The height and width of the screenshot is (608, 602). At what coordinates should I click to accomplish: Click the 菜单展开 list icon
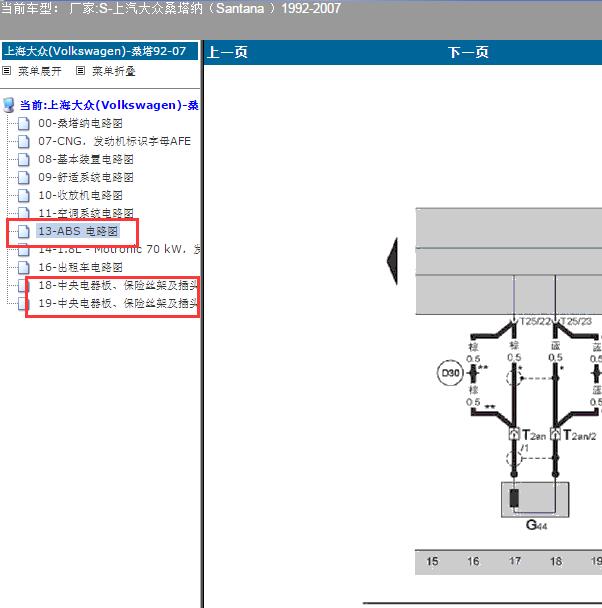(x=7, y=71)
